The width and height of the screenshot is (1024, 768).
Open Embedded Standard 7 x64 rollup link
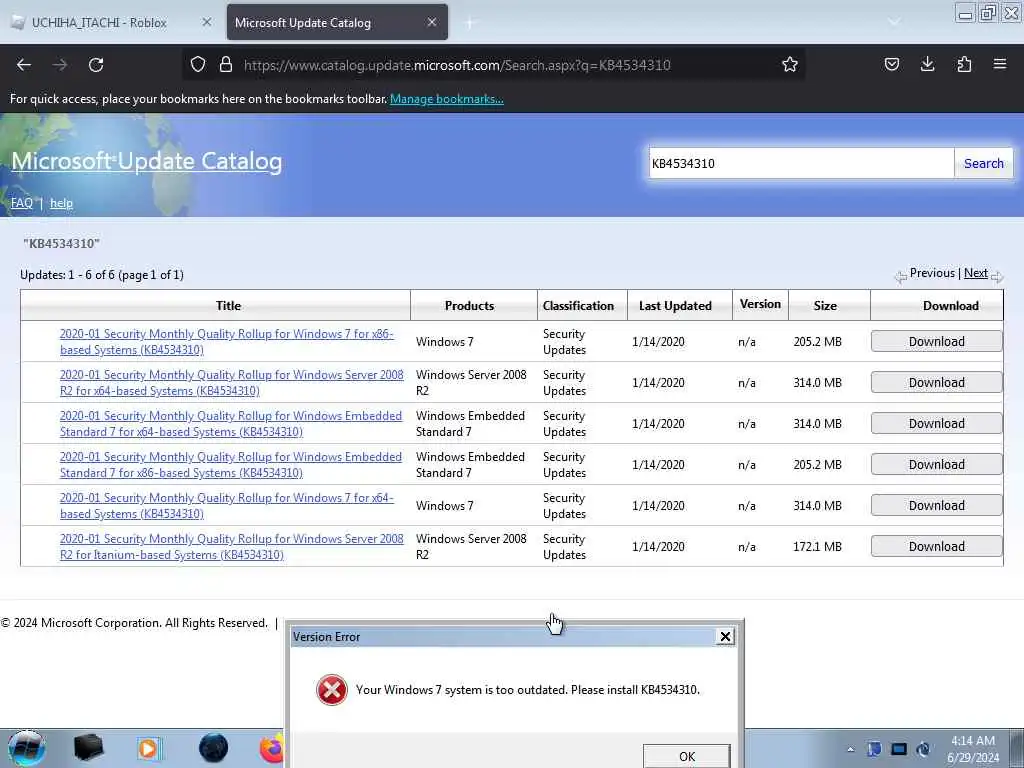click(x=231, y=424)
